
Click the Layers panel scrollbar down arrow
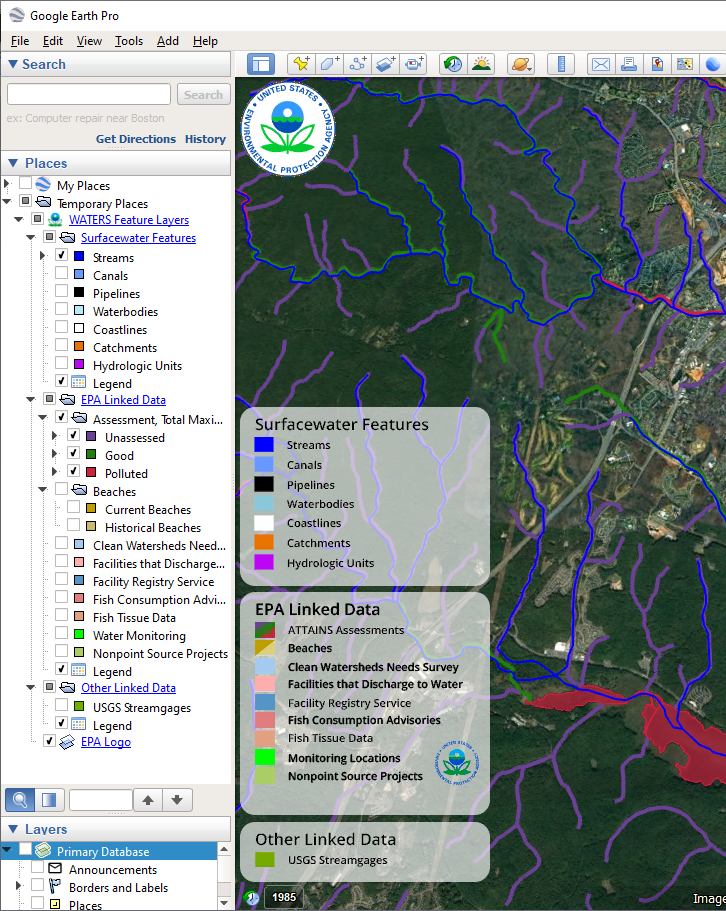[x=224, y=903]
